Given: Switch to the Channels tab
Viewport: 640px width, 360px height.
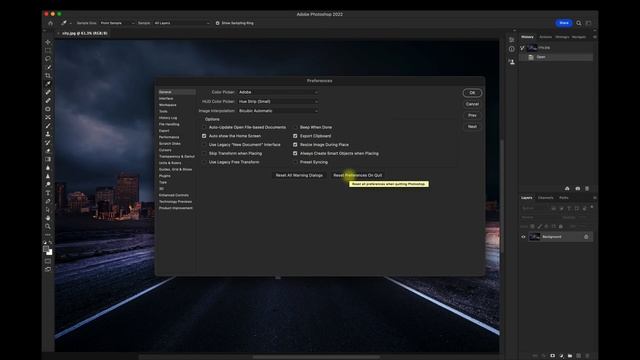Looking at the screenshot, I should [x=546, y=198].
